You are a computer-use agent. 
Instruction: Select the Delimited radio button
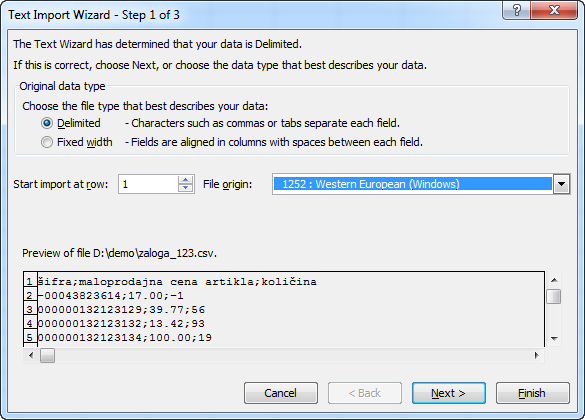pos(47,123)
